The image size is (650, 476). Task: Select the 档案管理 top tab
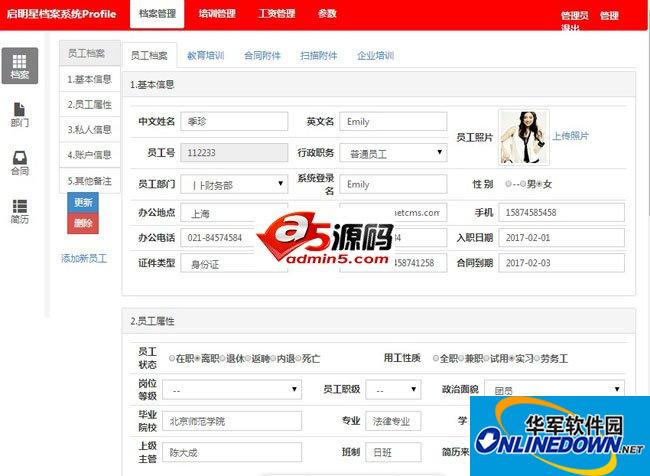[157, 14]
